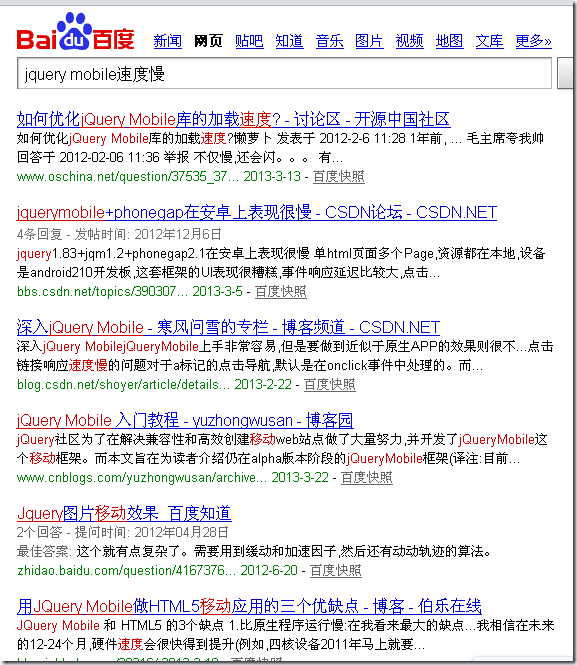Click the Baidu logo

click(75, 32)
